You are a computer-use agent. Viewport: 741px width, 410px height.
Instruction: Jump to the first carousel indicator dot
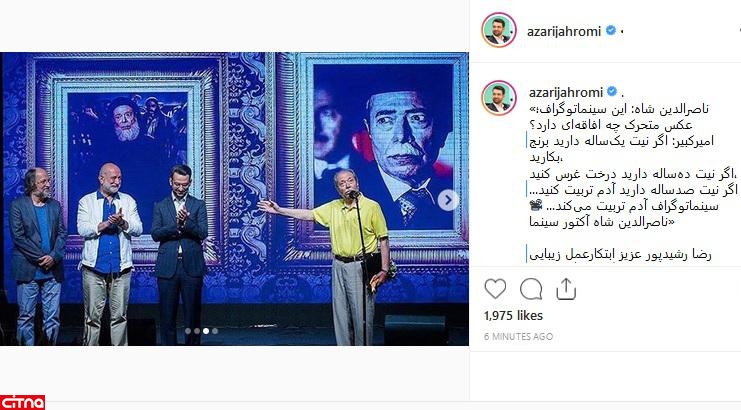click(x=188, y=331)
